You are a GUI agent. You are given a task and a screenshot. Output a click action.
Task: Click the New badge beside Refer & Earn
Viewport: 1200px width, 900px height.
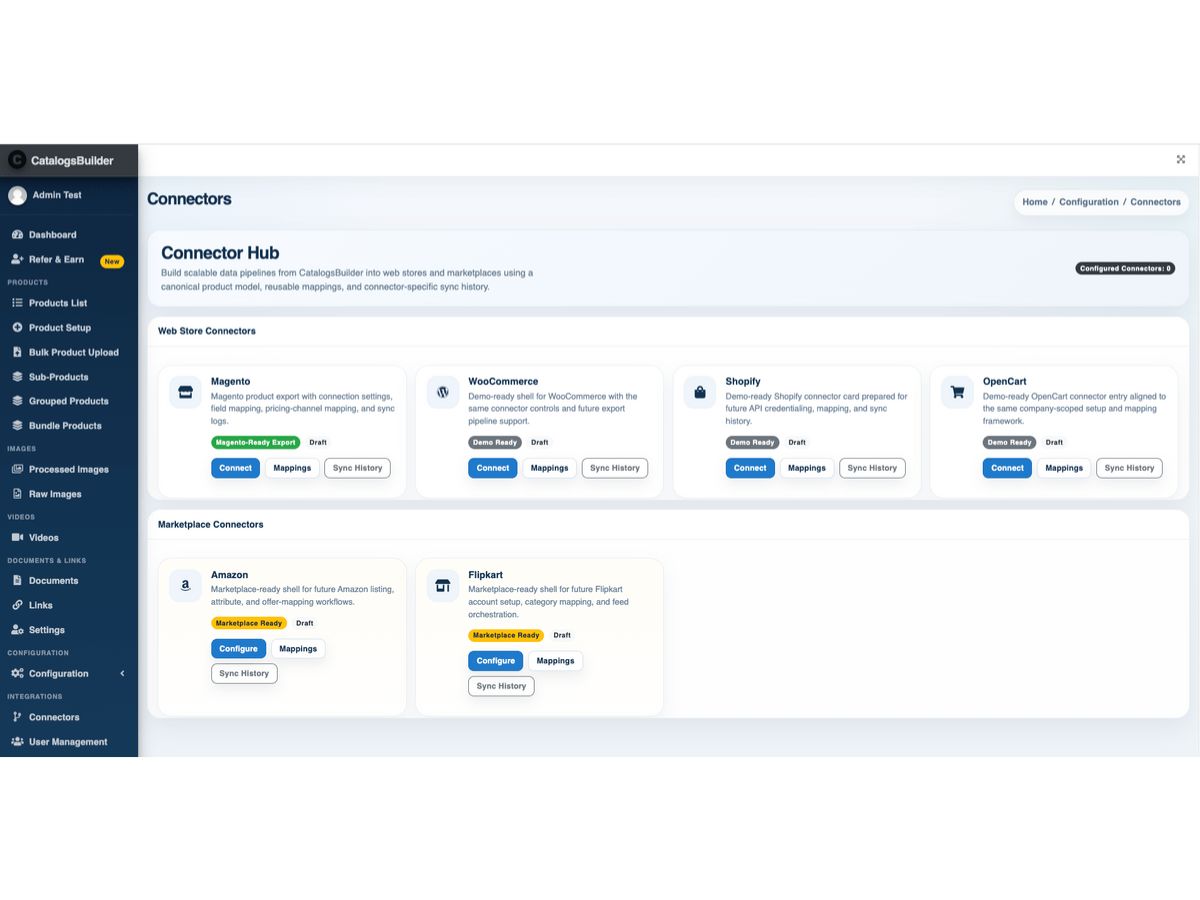(x=112, y=261)
